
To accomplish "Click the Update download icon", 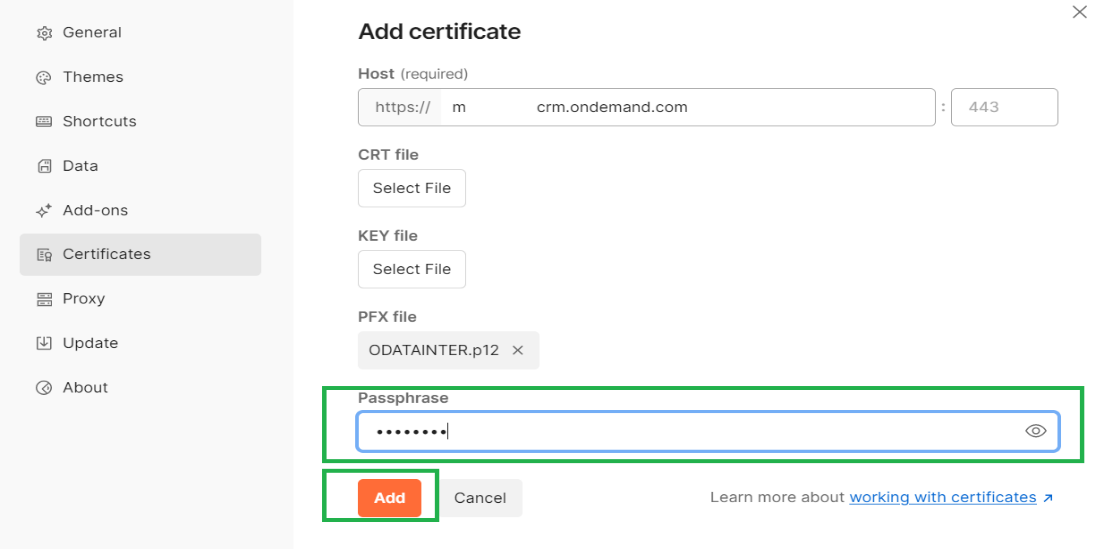I will click(44, 343).
